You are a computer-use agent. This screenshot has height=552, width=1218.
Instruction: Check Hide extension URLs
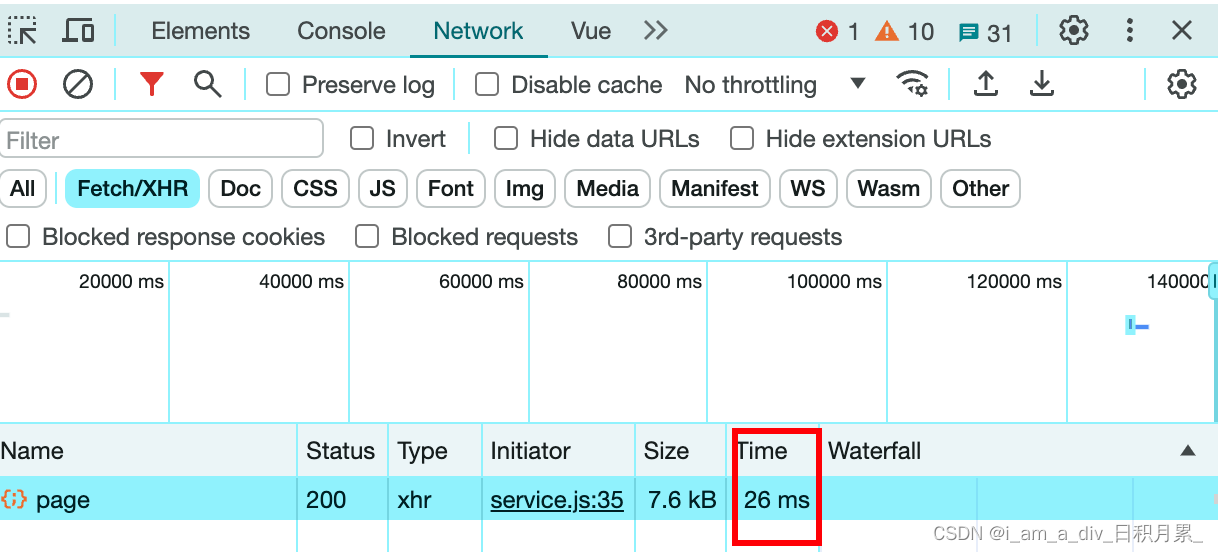click(x=741, y=139)
